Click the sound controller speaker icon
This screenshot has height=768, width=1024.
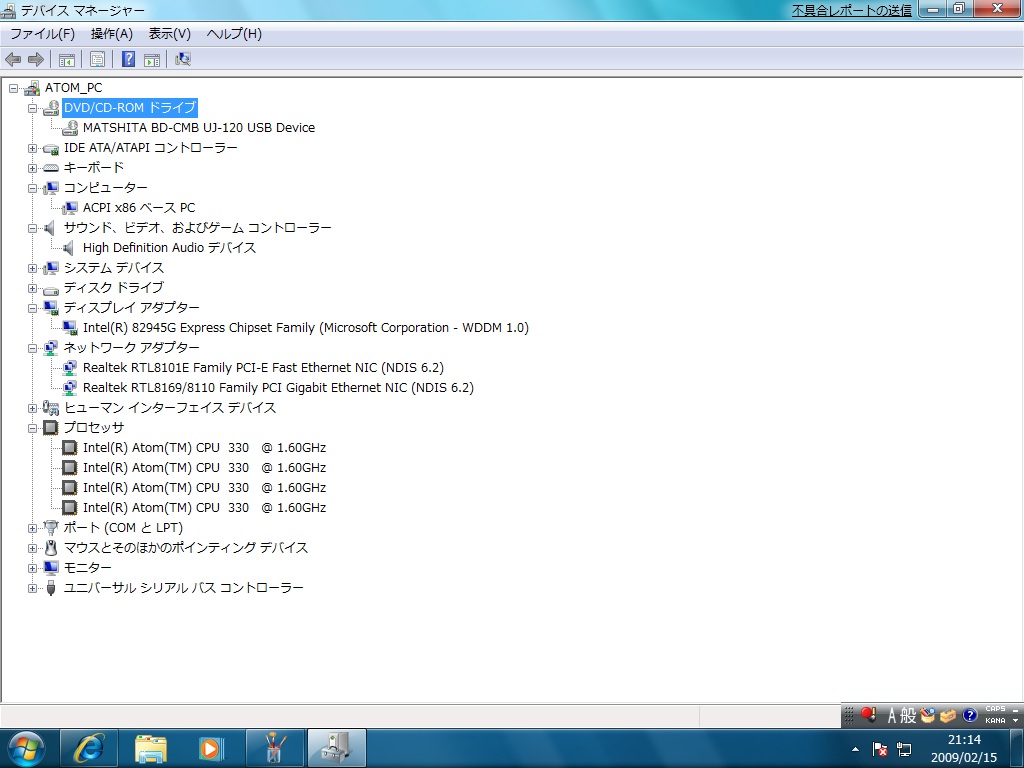pos(50,228)
